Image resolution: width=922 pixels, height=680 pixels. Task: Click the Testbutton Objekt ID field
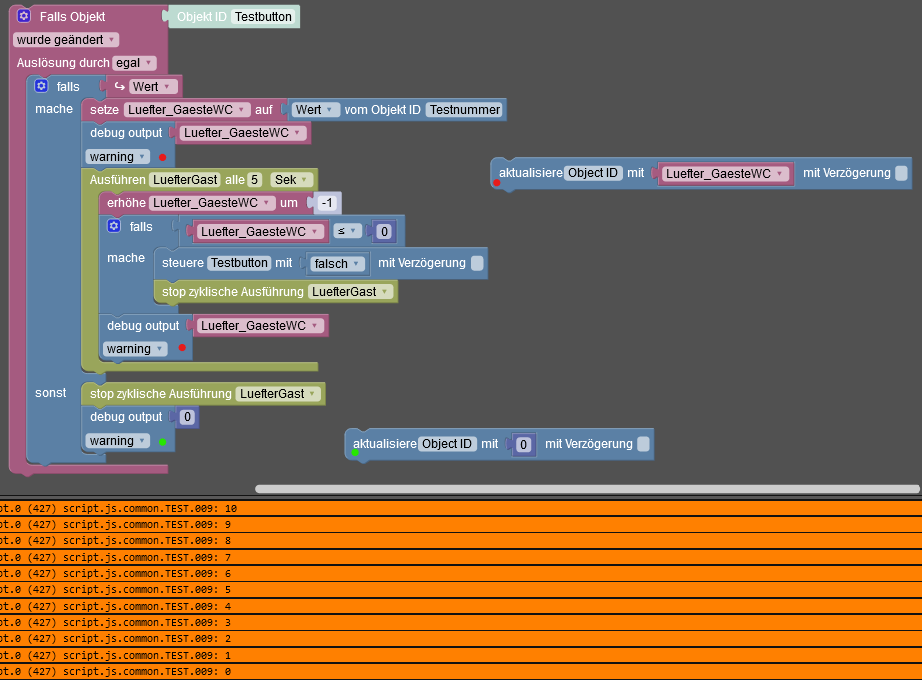[x=263, y=16]
